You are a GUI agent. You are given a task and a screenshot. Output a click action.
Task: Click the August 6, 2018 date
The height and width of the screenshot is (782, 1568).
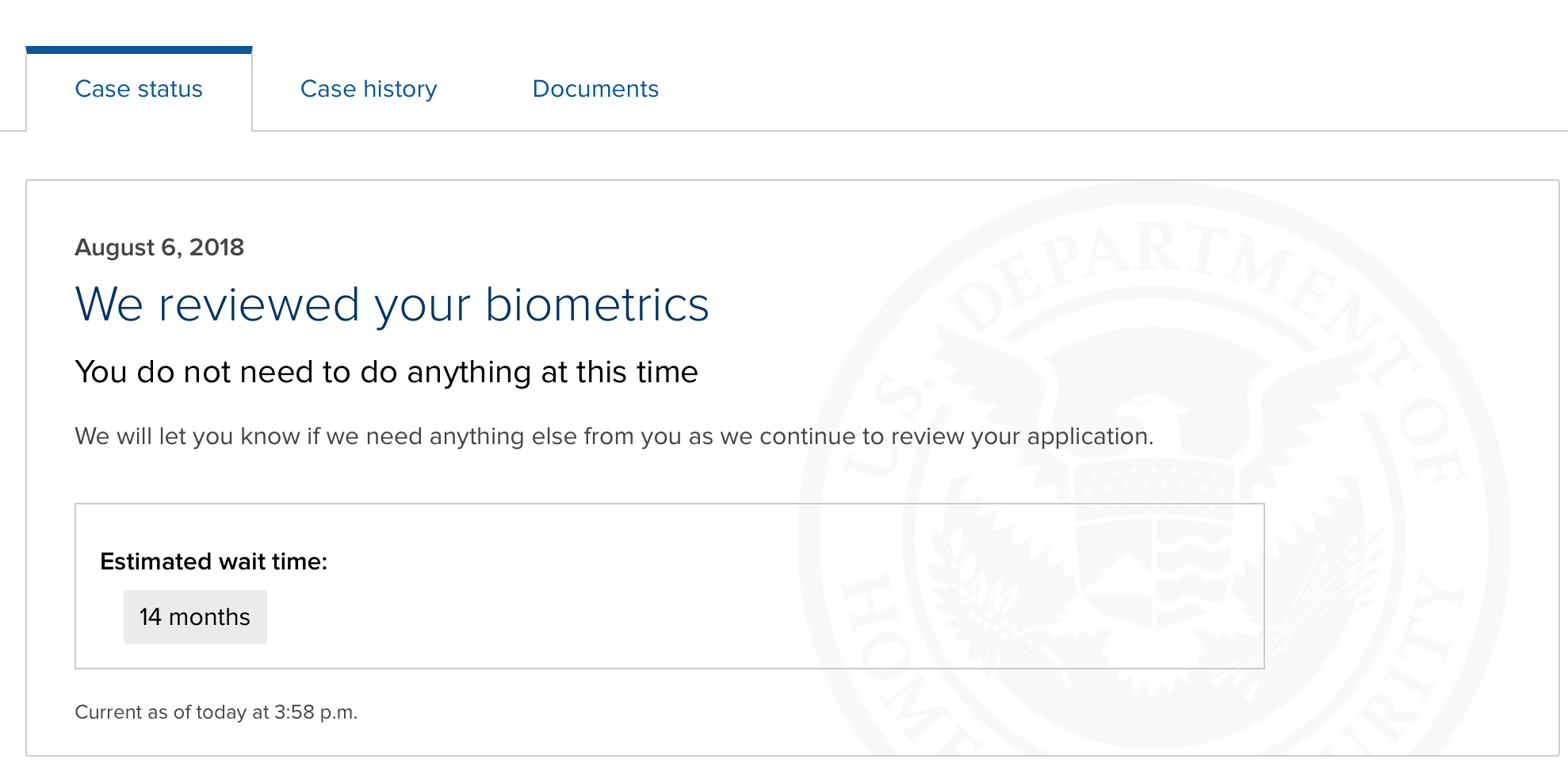pos(159,247)
